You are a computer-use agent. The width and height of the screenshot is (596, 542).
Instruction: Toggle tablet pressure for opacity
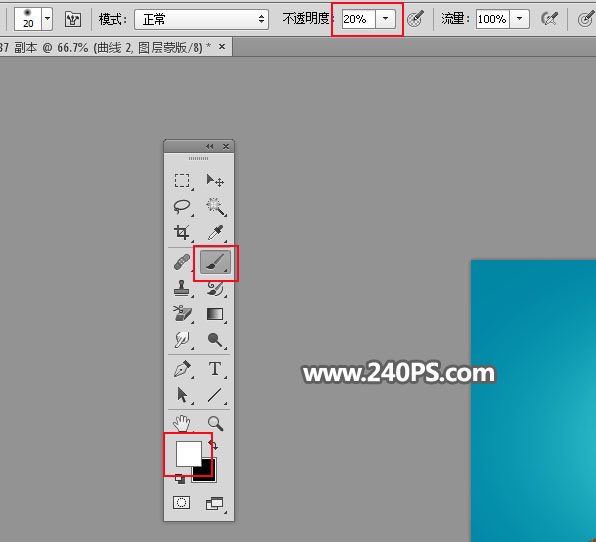pos(415,19)
